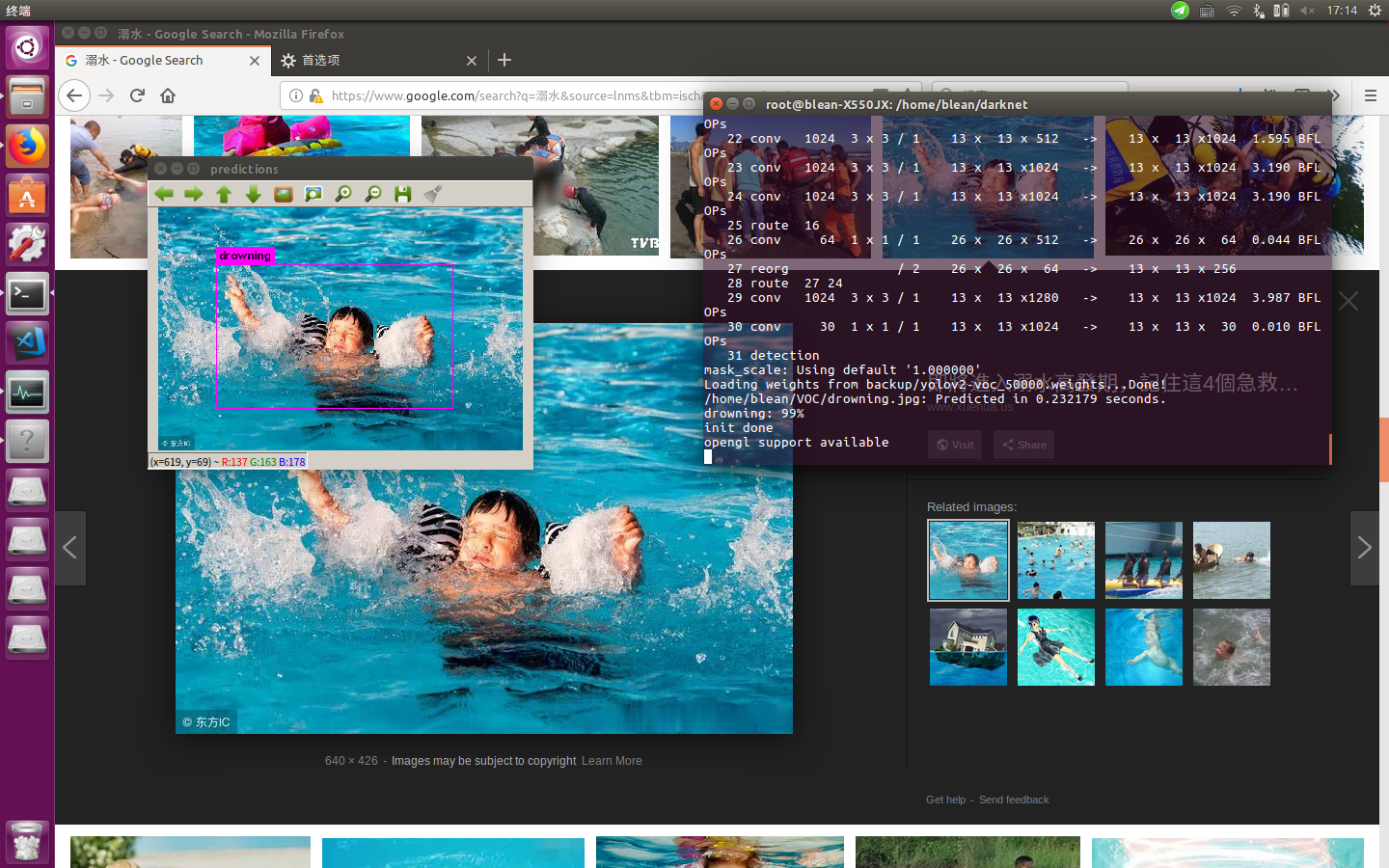Pan image up with green up arrow
This screenshot has width=1389, height=868.
pos(224,194)
